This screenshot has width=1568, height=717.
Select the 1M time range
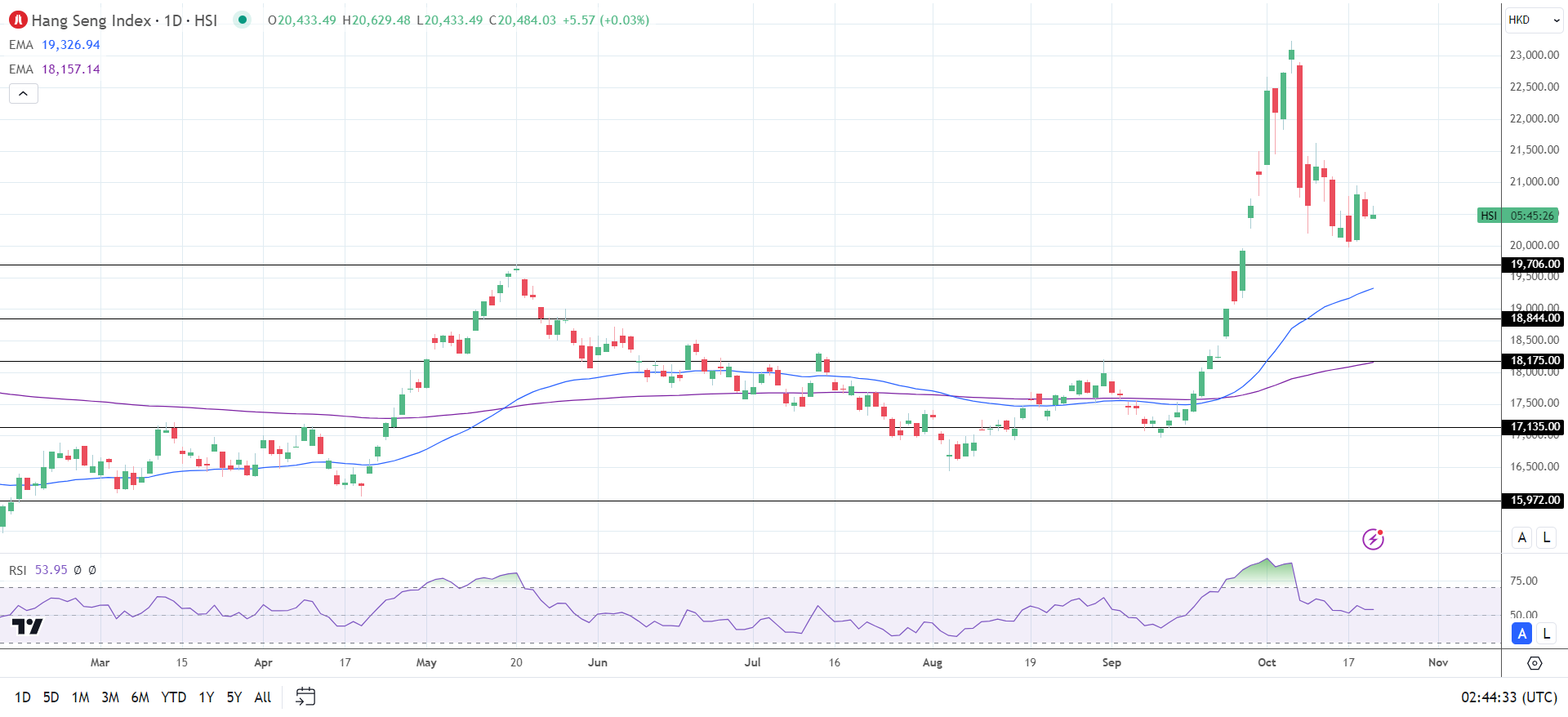(x=80, y=697)
